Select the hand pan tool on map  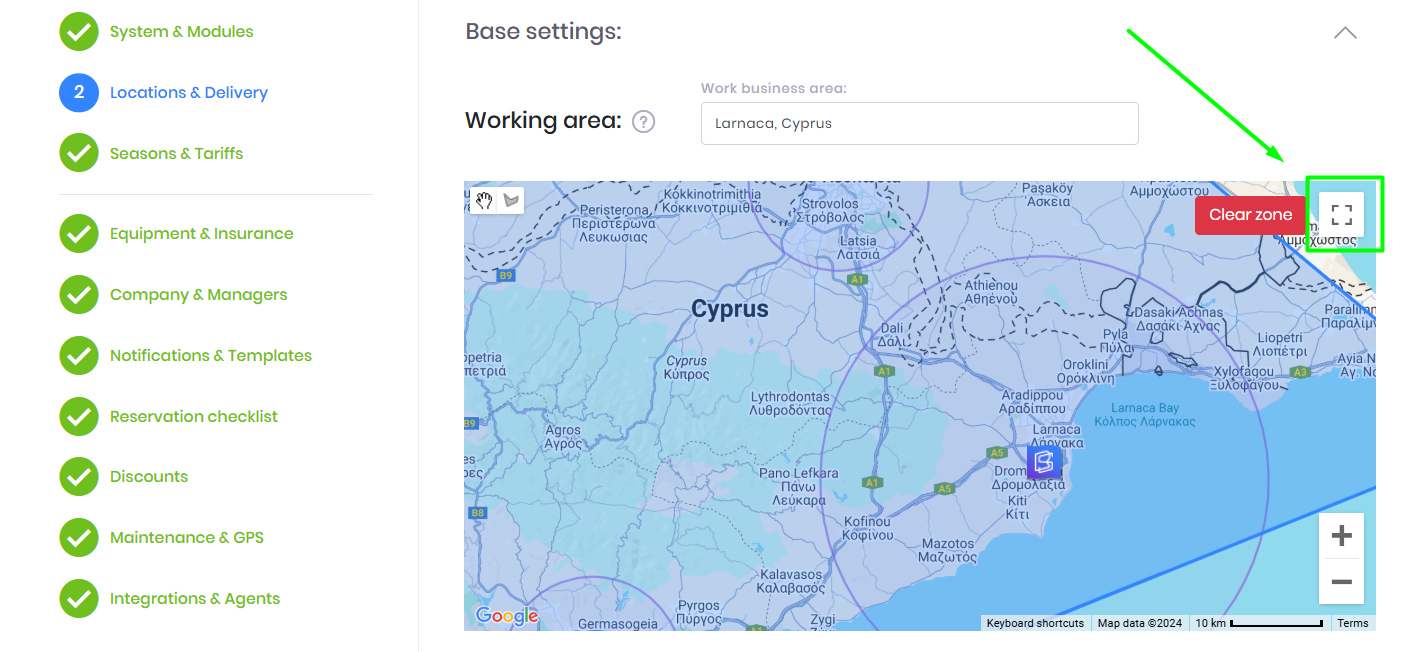click(x=484, y=200)
